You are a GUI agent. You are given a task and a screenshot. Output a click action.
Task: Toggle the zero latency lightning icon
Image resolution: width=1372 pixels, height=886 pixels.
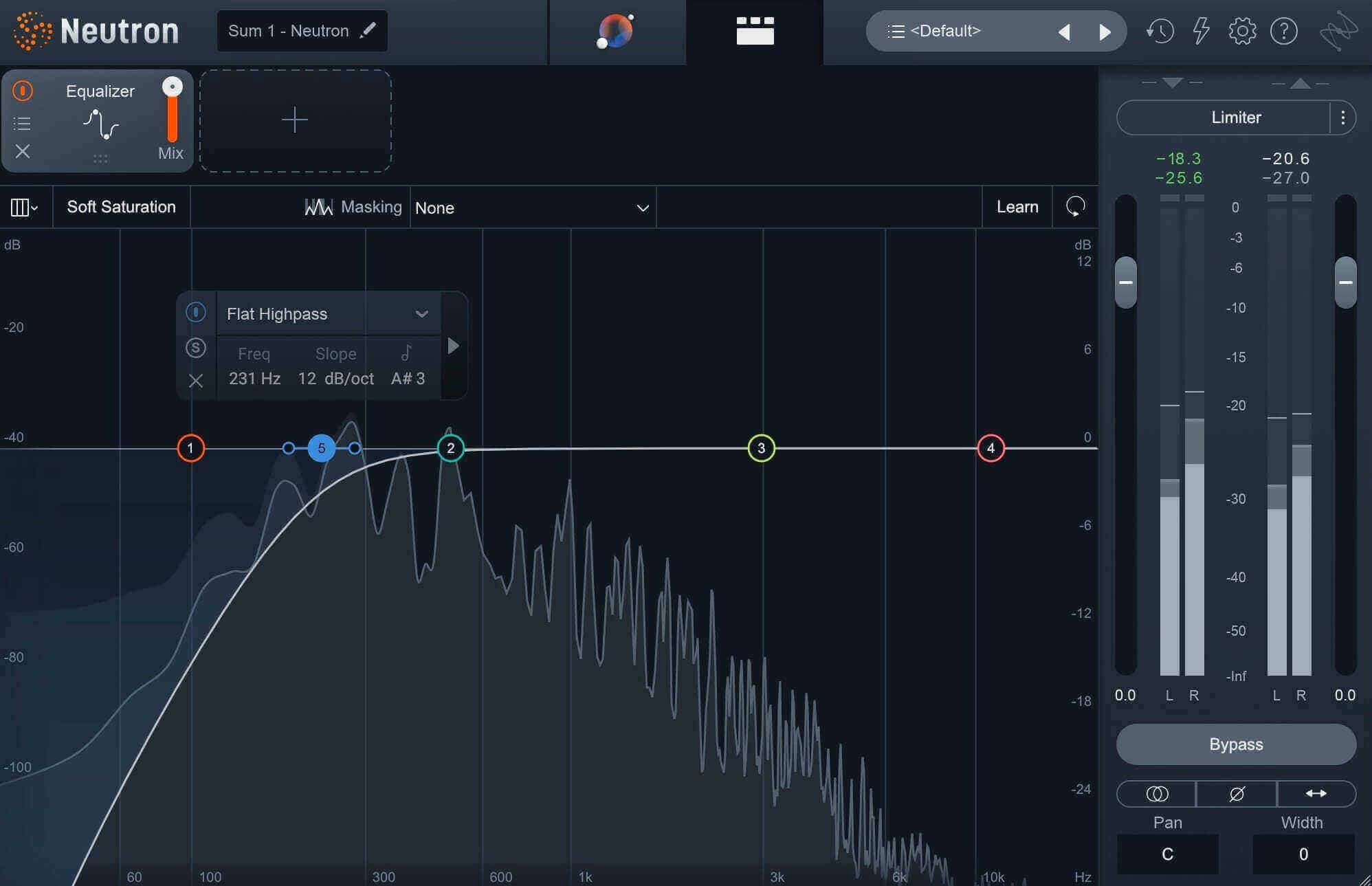(1201, 31)
